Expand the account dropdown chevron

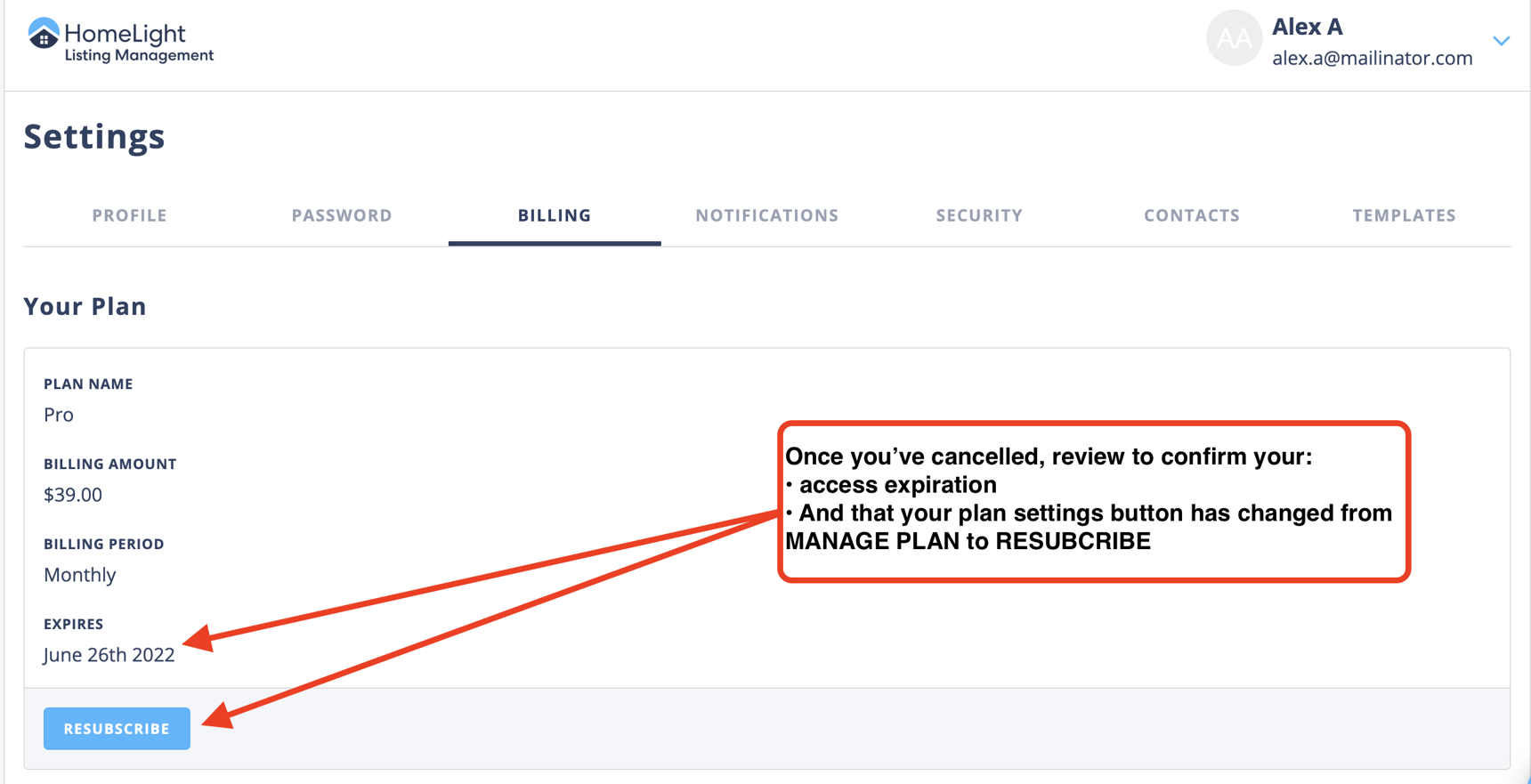[x=1501, y=41]
